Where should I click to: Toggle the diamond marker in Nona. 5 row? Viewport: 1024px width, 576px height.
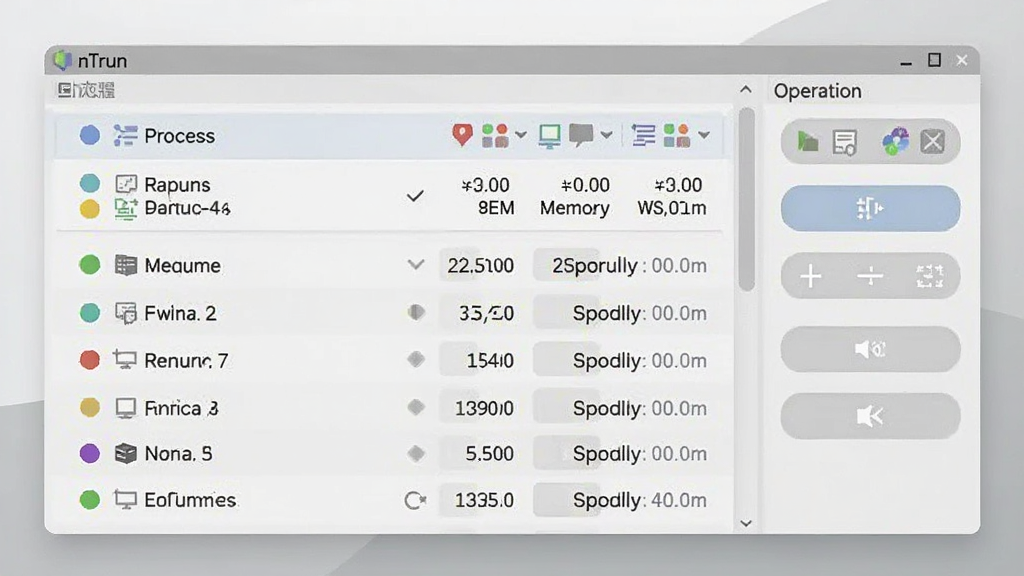click(416, 453)
